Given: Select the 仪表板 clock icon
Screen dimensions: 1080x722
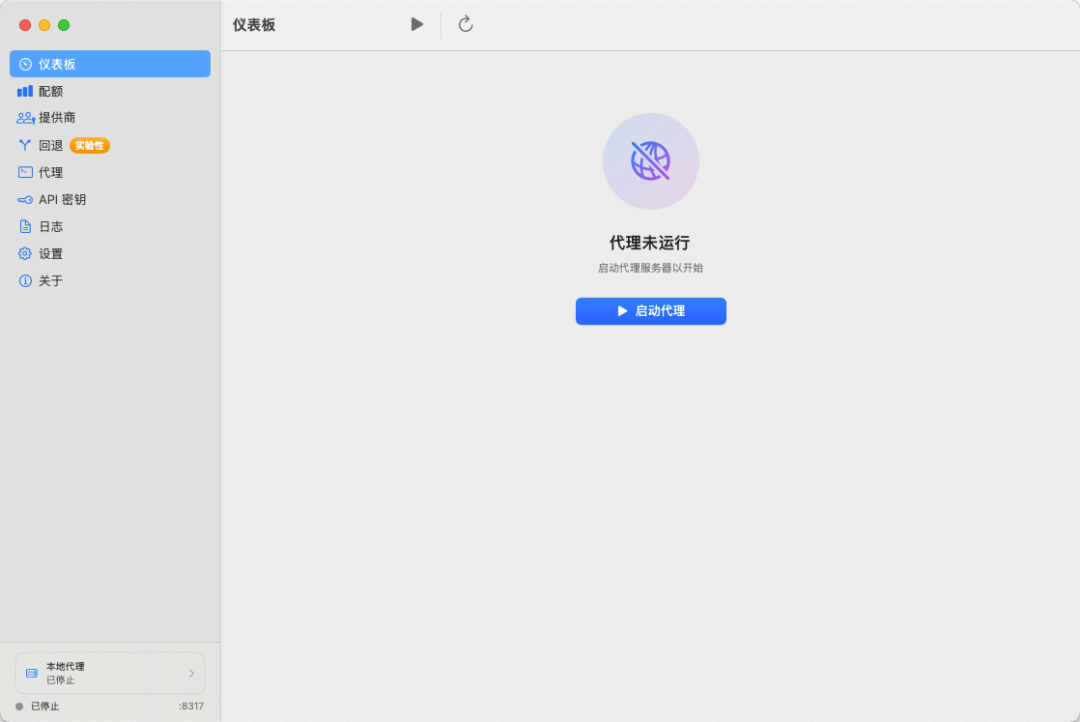Looking at the screenshot, I should click(23, 63).
